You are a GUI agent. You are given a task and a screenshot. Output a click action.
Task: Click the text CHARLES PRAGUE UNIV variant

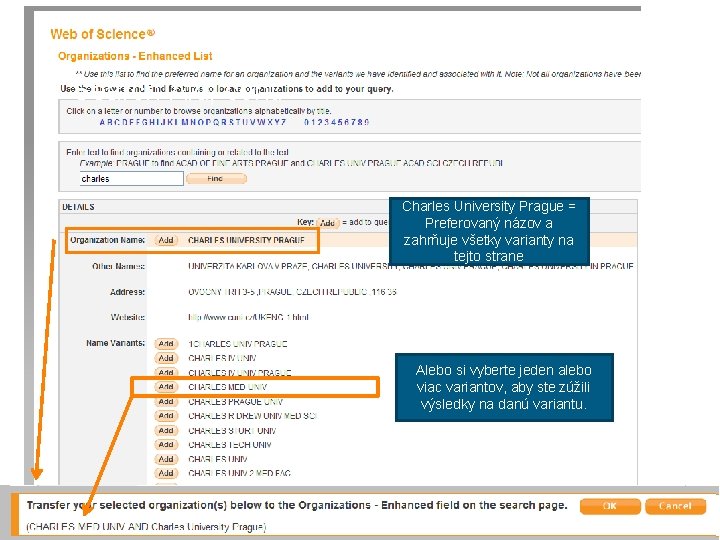coord(236,401)
